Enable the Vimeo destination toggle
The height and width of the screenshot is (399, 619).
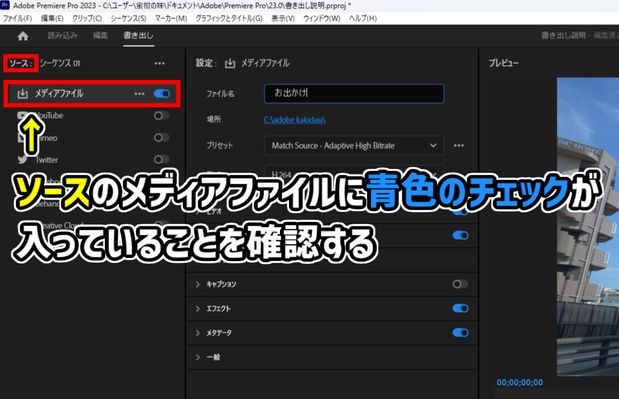161,137
